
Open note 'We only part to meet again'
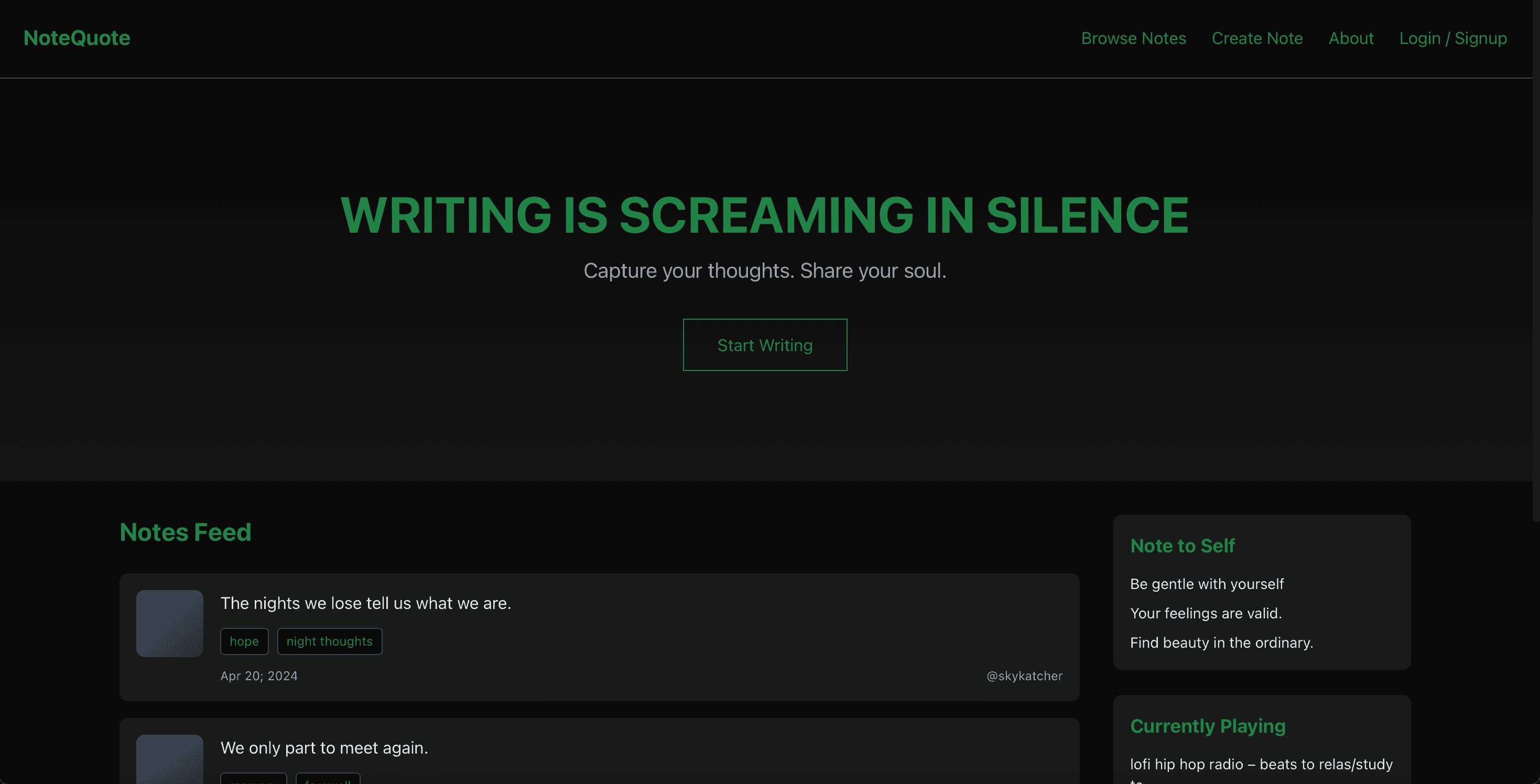click(324, 747)
